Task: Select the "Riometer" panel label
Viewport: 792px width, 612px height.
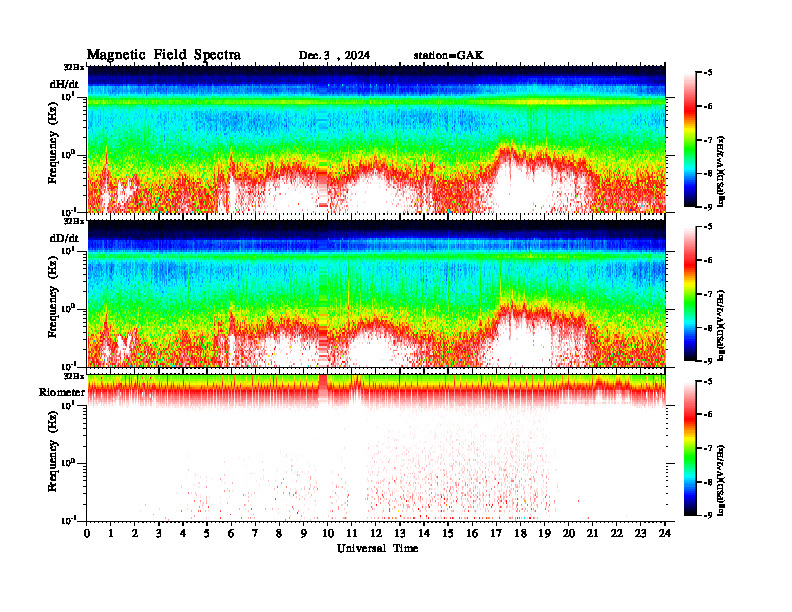Action: [62, 392]
